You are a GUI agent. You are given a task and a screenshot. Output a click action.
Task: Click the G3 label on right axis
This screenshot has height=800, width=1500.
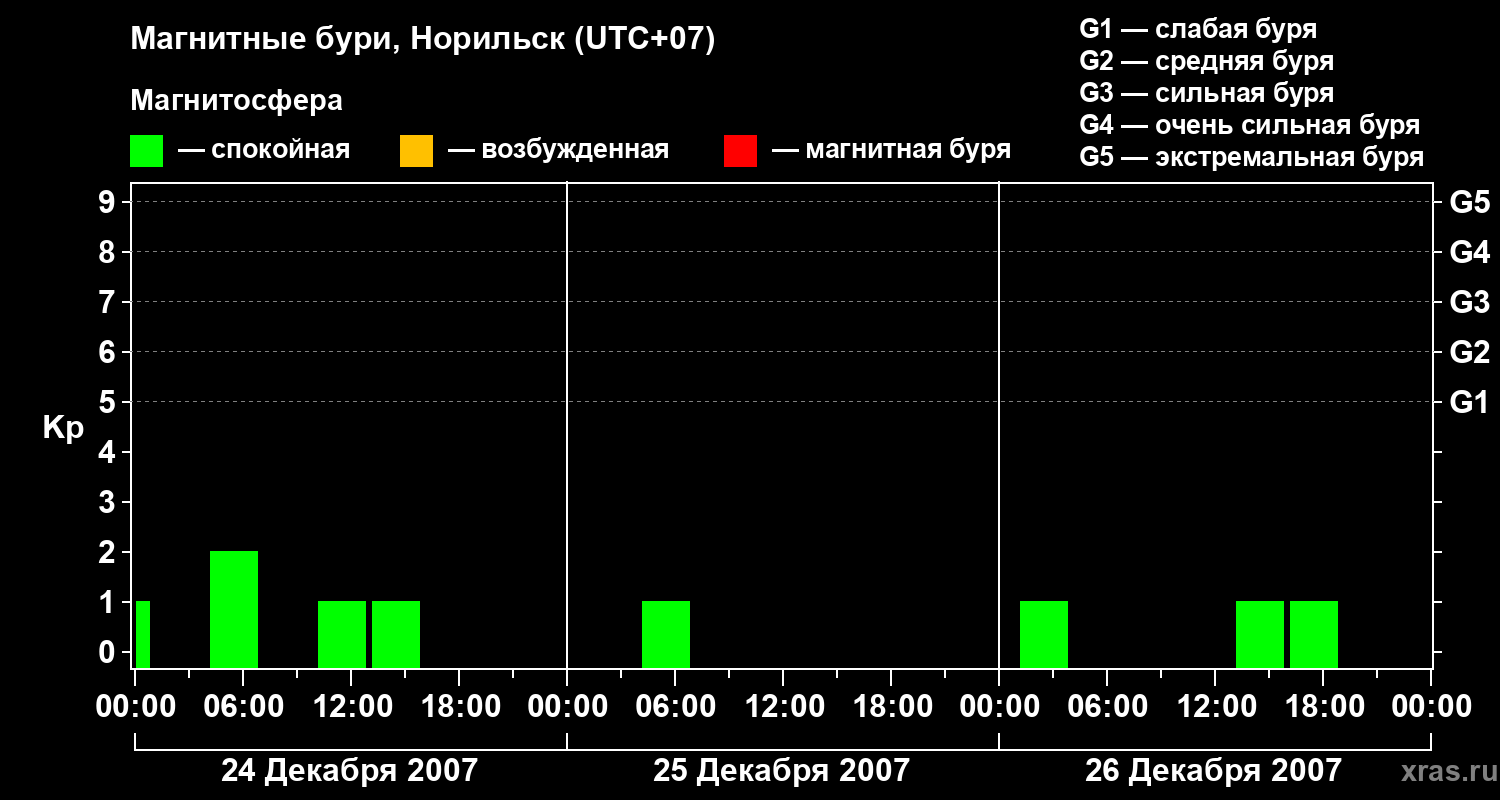[1469, 302]
